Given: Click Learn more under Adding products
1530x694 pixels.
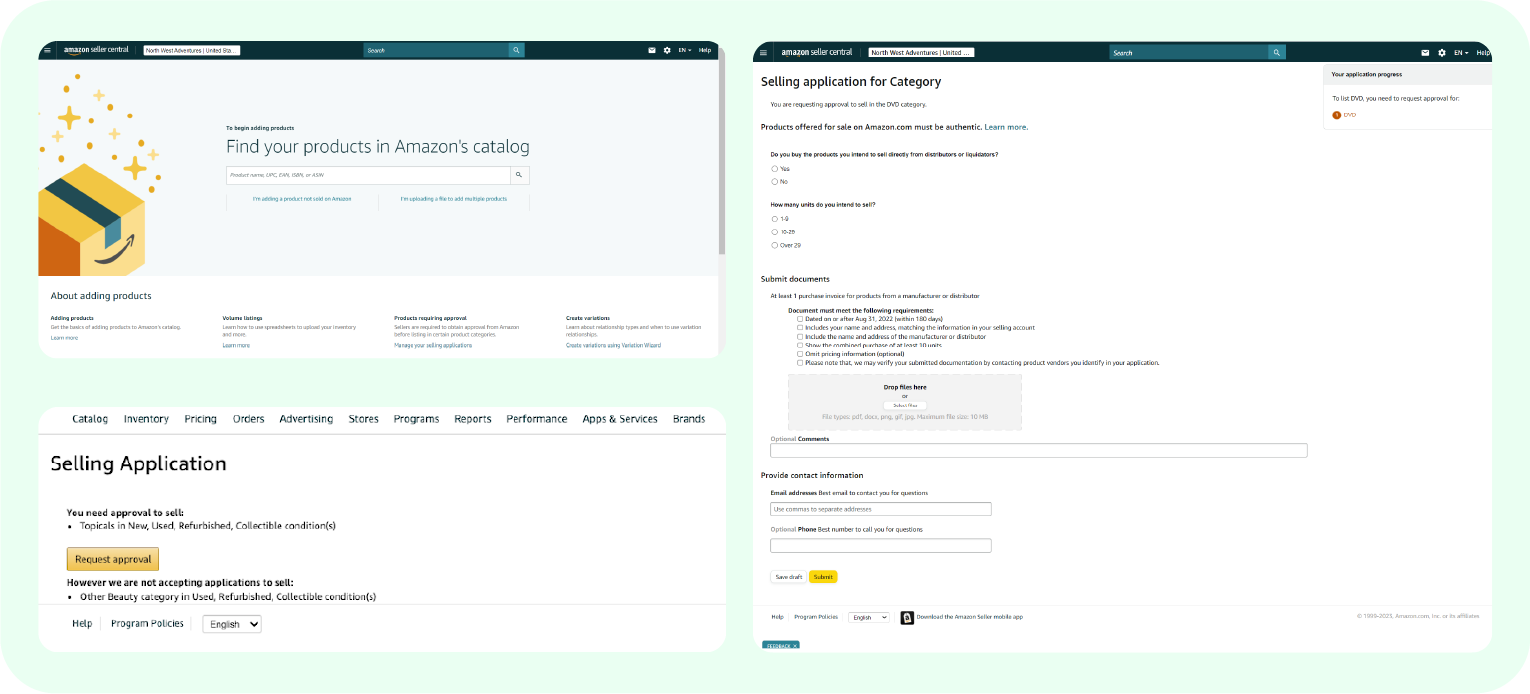Looking at the screenshot, I should click(64, 338).
